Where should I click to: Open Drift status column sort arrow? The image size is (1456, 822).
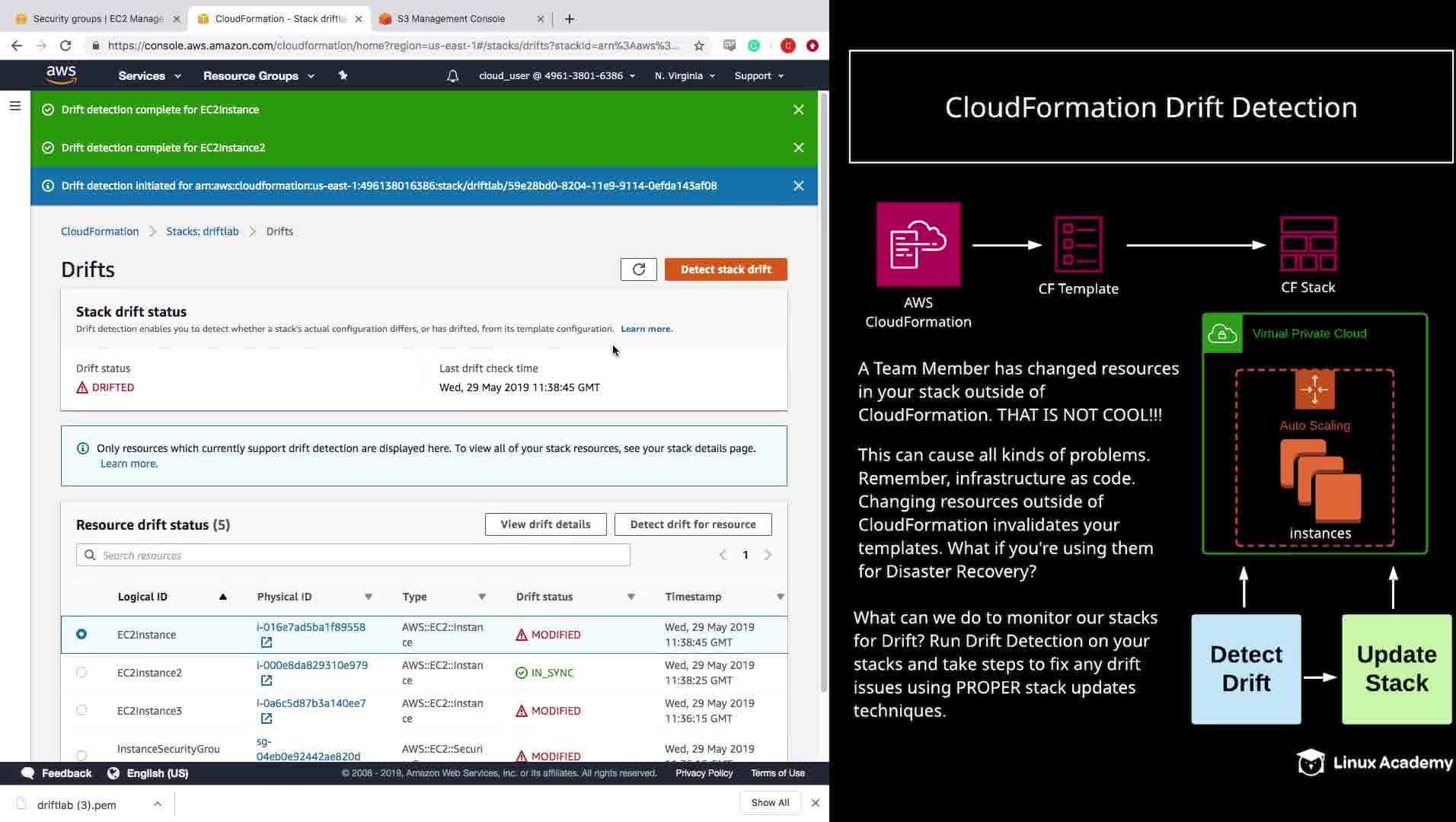point(631,597)
